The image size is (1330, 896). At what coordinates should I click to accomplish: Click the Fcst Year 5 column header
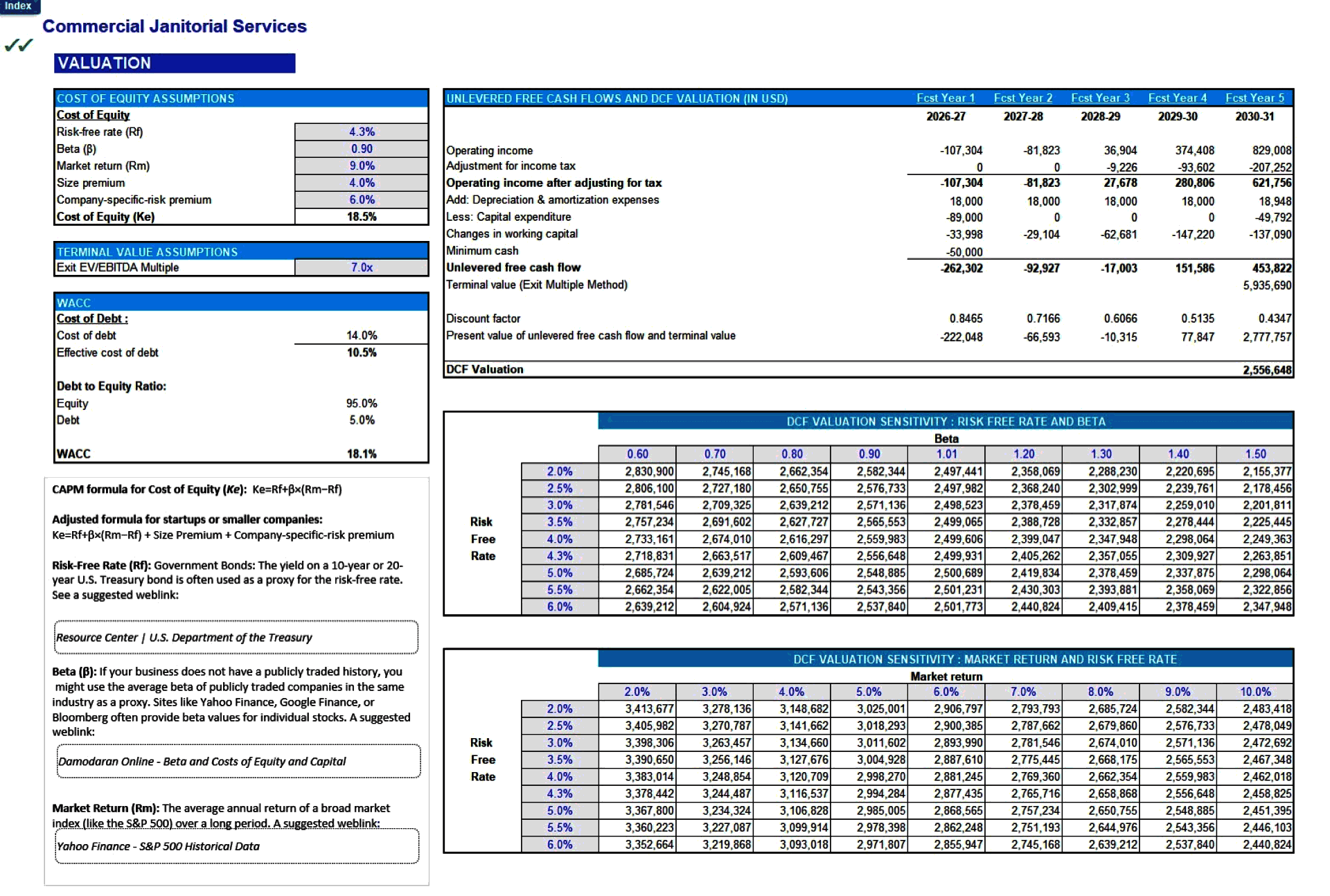(1254, 98)
